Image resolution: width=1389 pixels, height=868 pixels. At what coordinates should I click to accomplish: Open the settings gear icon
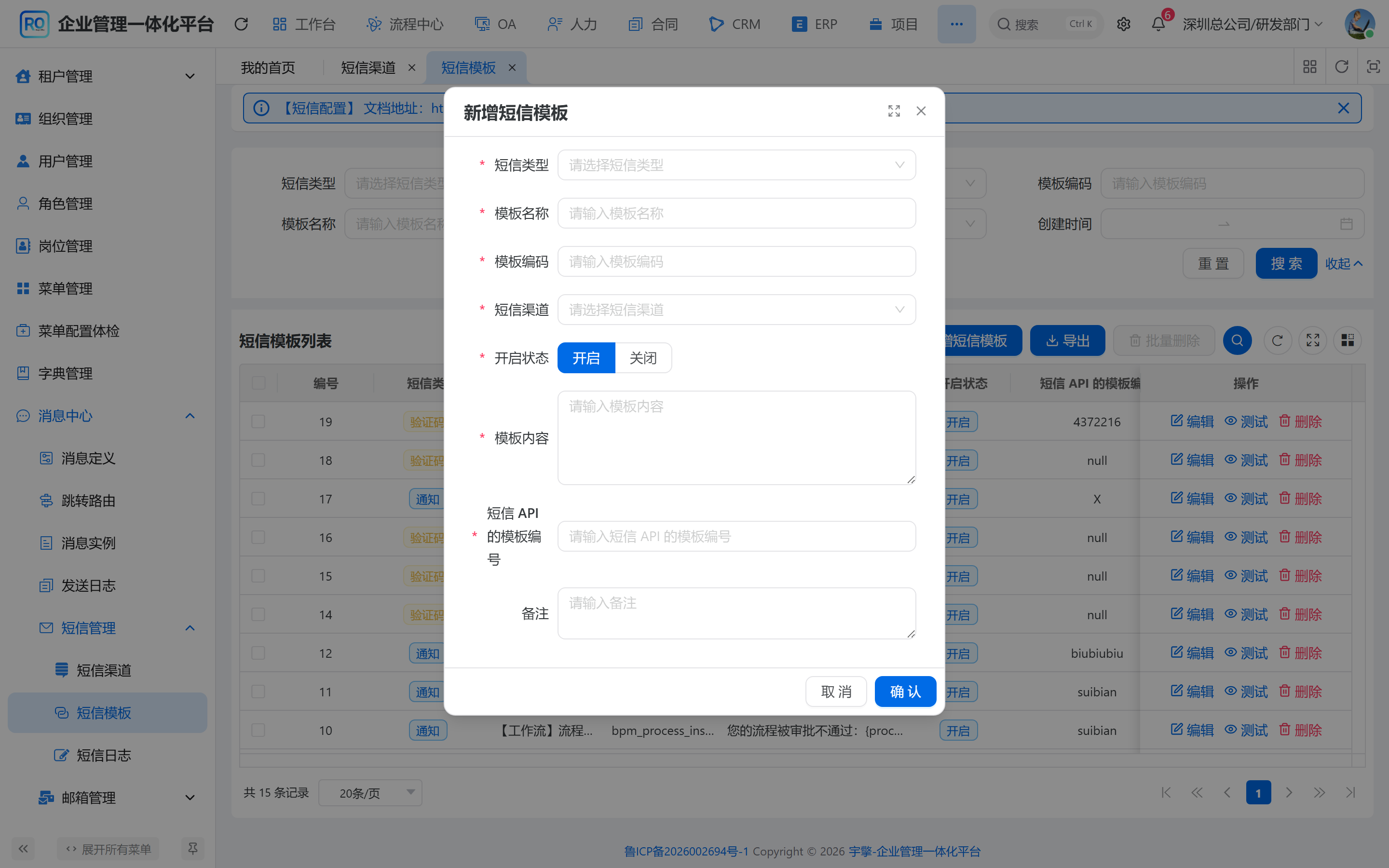tap(1123, 24)
